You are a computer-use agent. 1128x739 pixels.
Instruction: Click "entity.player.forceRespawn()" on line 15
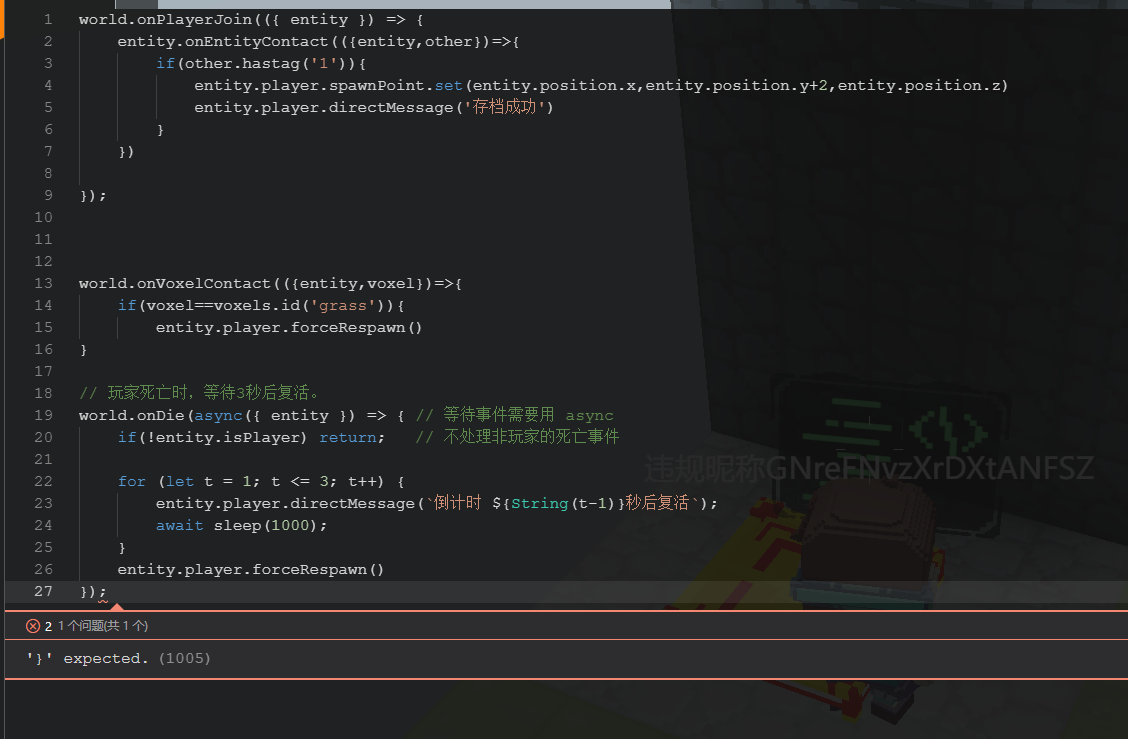point(288,327)
